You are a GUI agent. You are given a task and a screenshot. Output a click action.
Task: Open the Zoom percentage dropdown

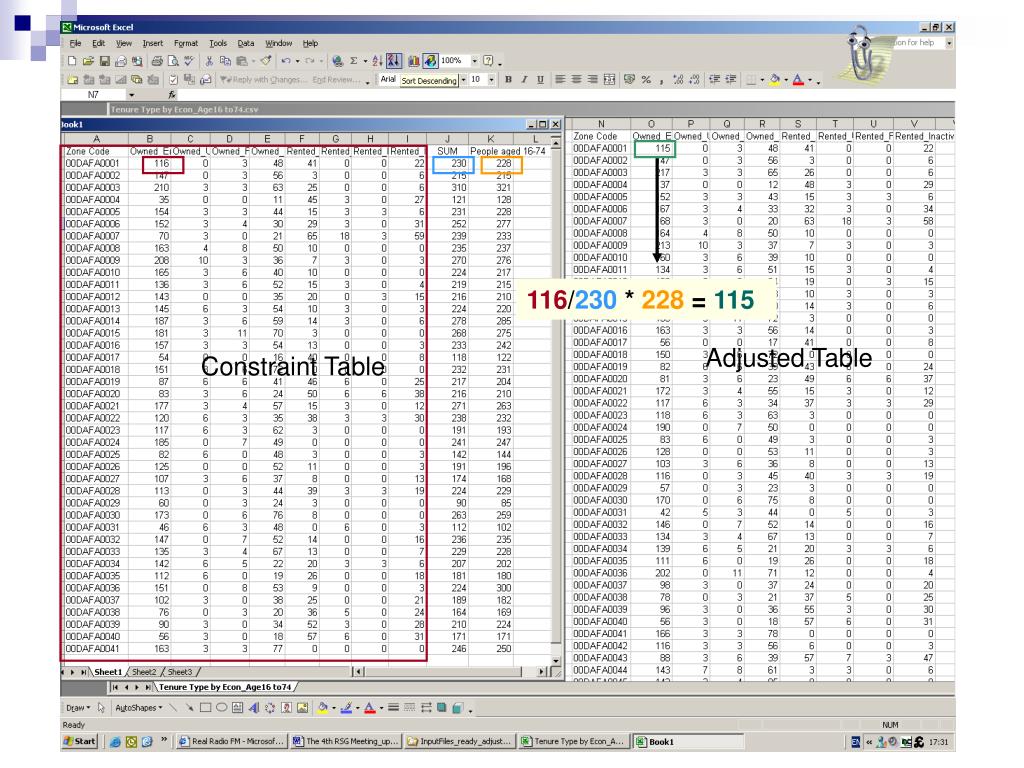475,61
